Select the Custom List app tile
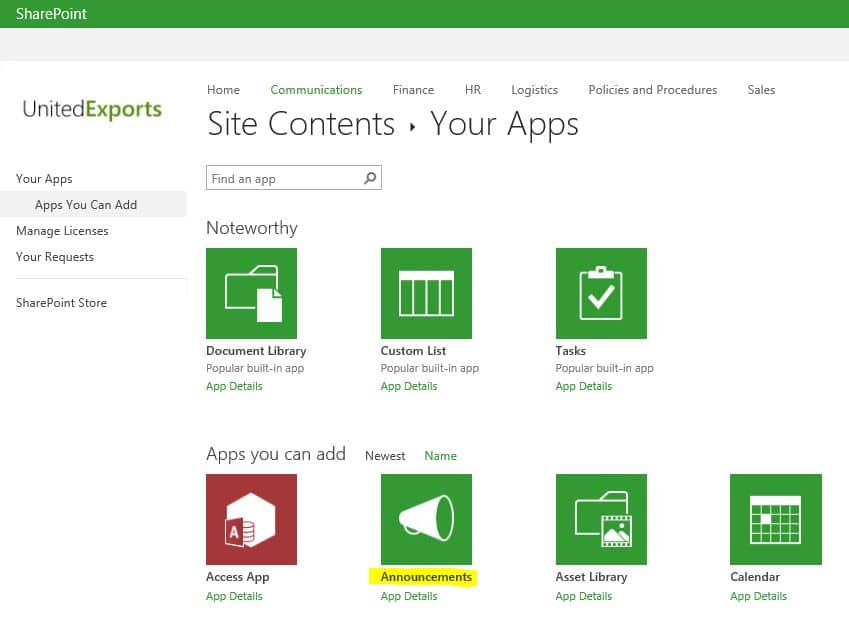849x636 pixels. tap(426, 293)
